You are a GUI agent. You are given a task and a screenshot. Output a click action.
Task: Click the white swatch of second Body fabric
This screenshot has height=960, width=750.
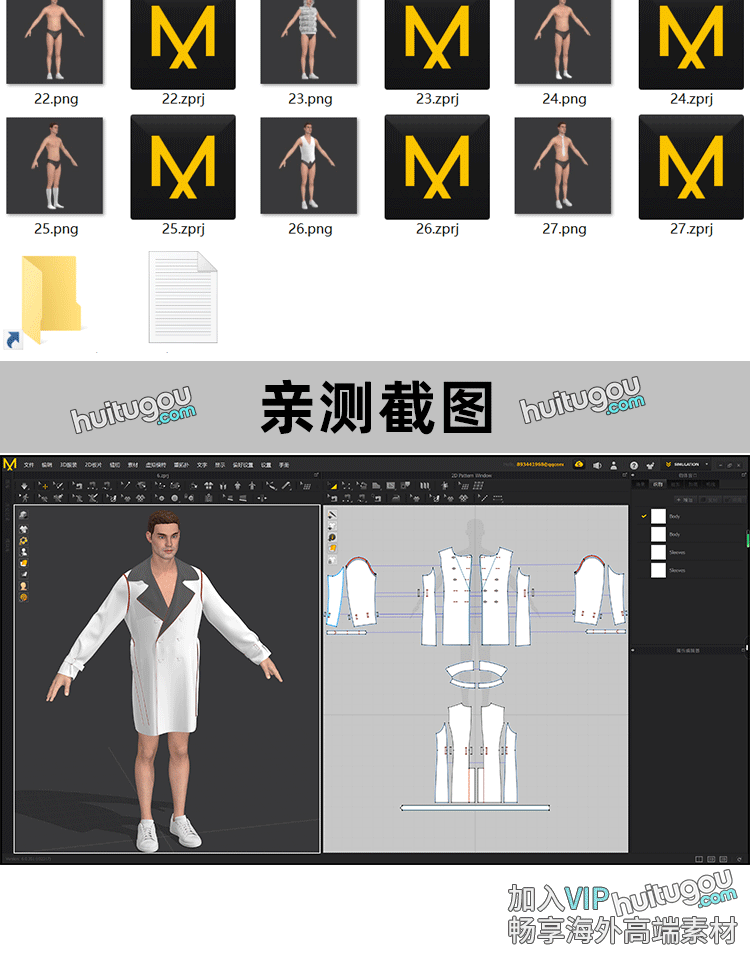pos(658,534)
